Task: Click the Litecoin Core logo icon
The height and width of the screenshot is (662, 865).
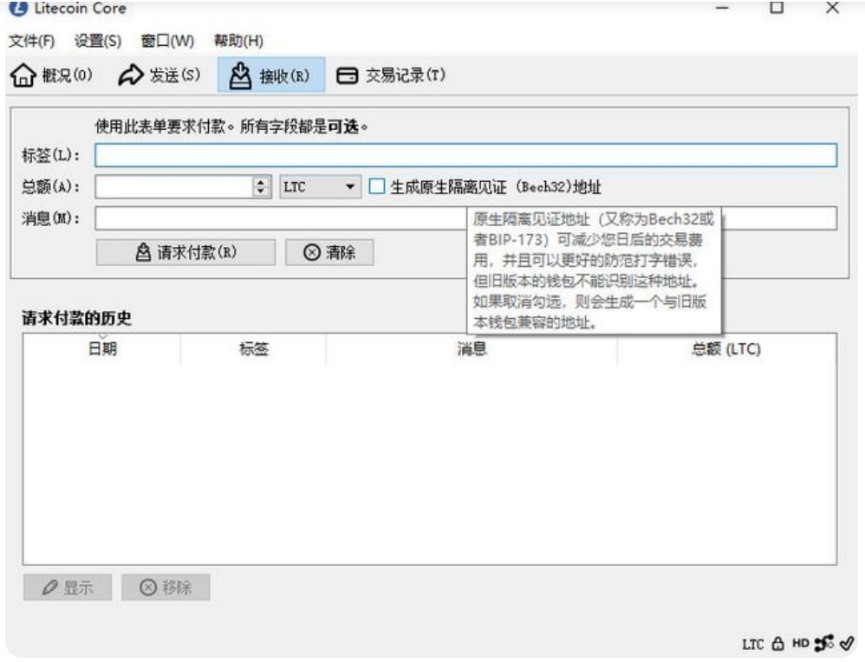Action: tap(18, 8)
